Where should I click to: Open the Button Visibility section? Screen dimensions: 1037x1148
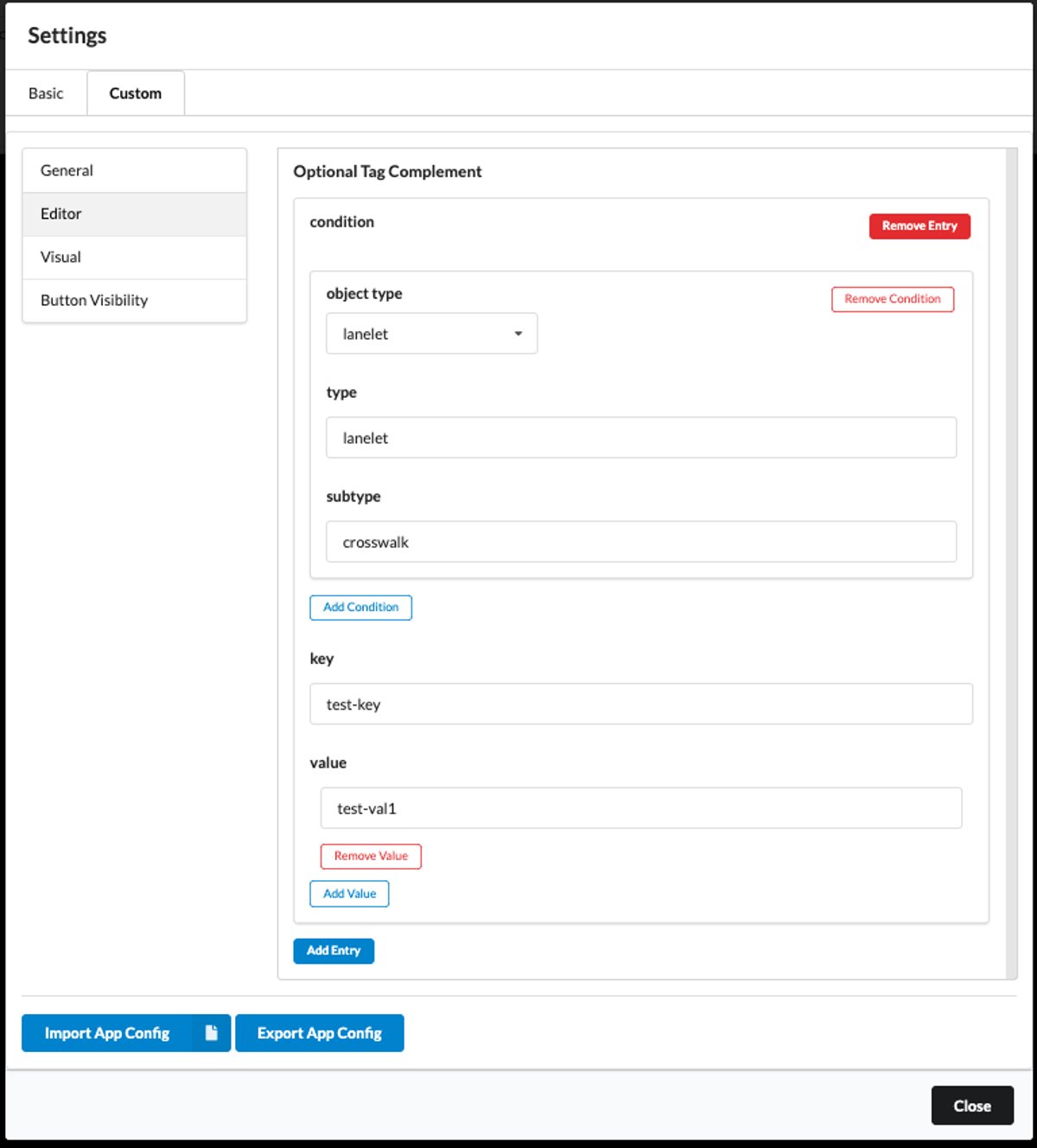point(134,300)
